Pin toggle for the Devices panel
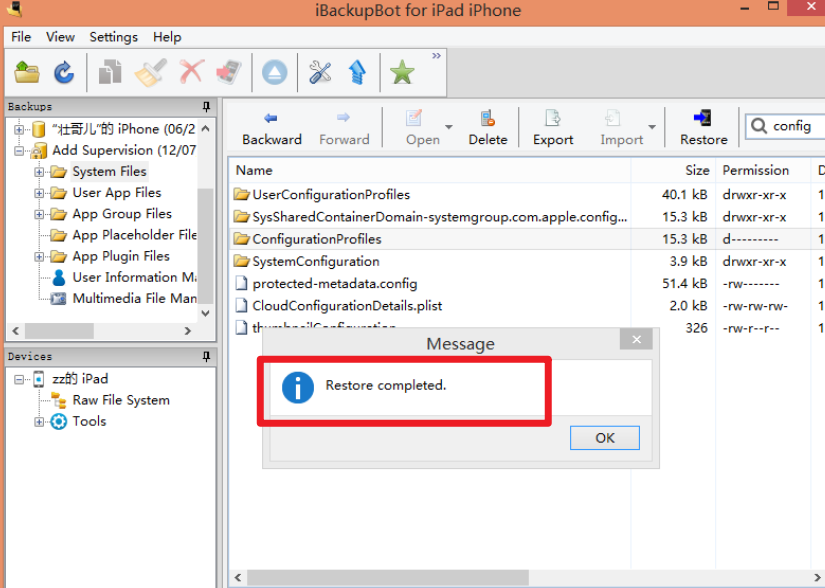 coord(206,357)
